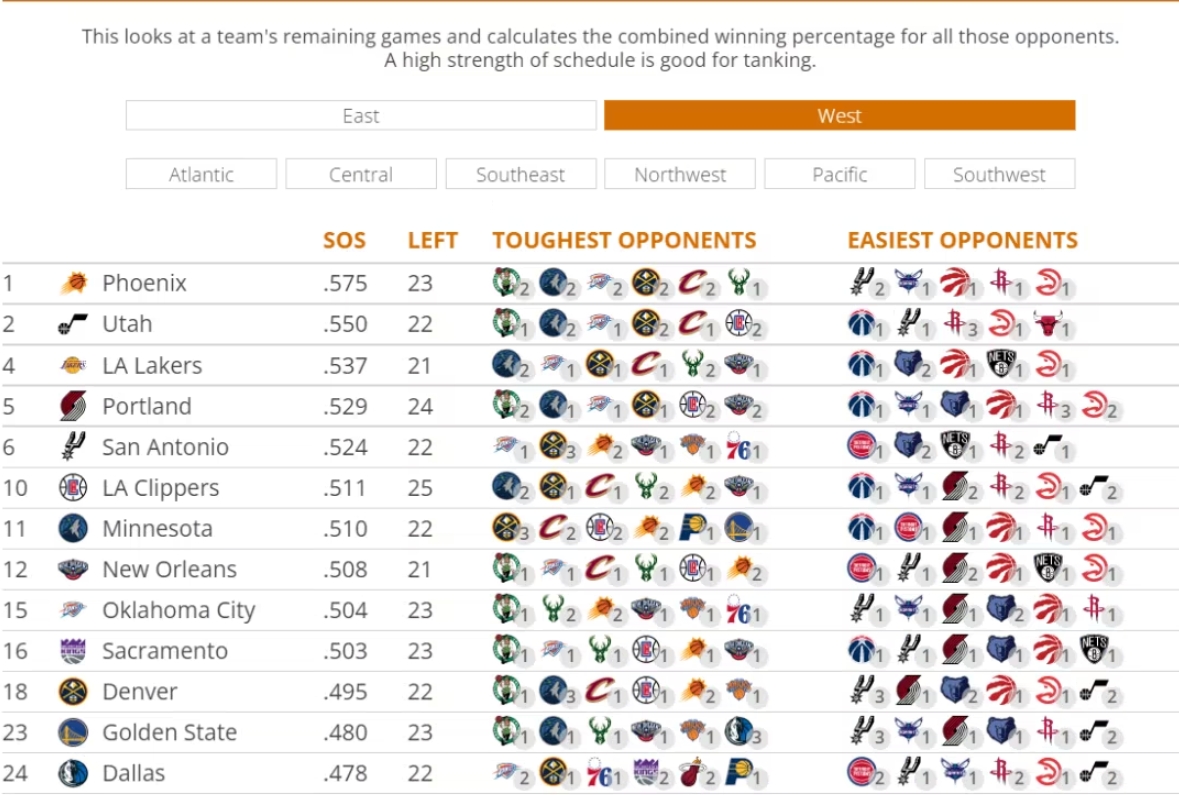
Task: Select the West conference toggle
Action: (839, 116)
